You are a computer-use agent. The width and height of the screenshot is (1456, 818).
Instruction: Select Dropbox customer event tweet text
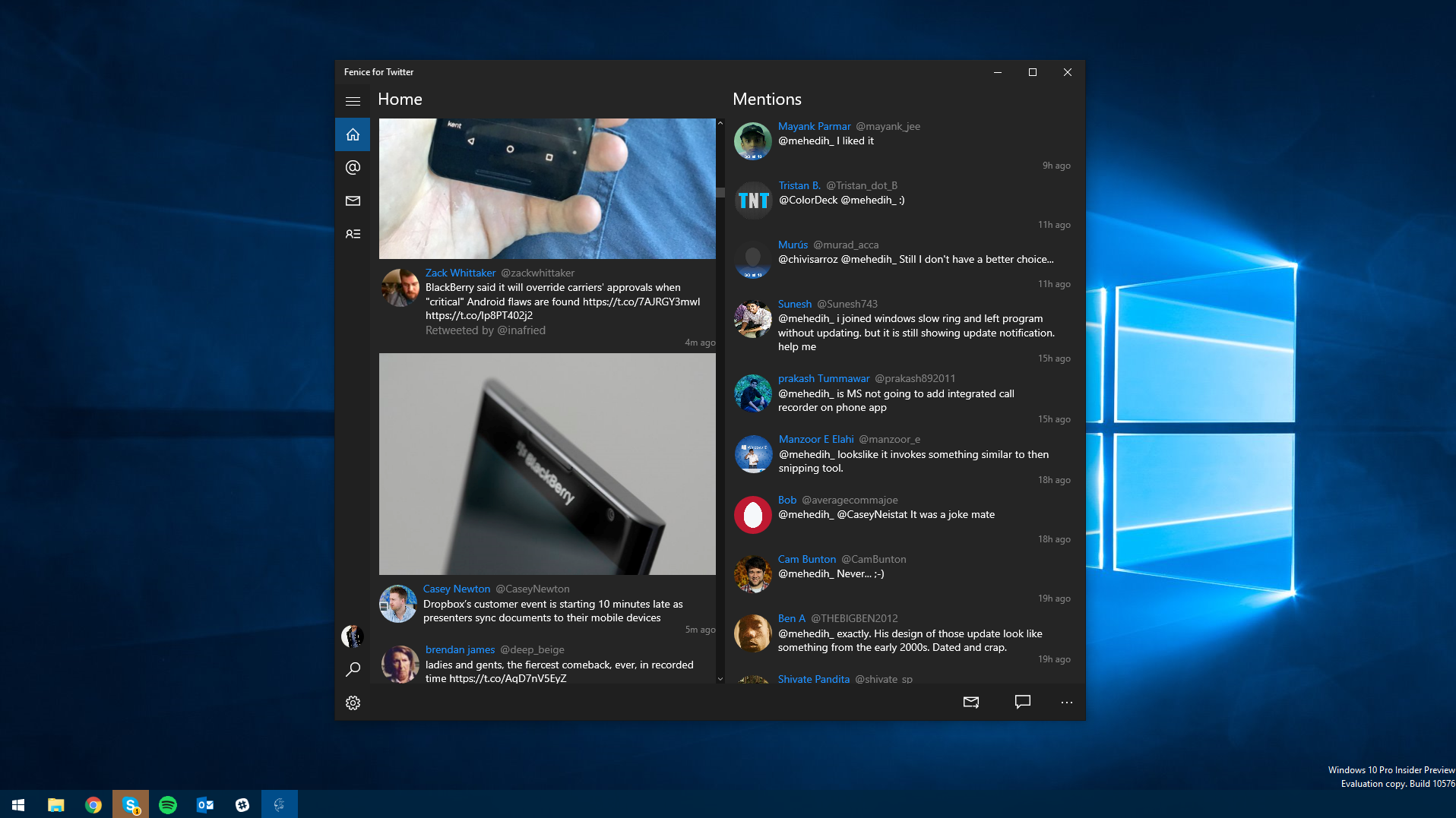click(553, 611)
